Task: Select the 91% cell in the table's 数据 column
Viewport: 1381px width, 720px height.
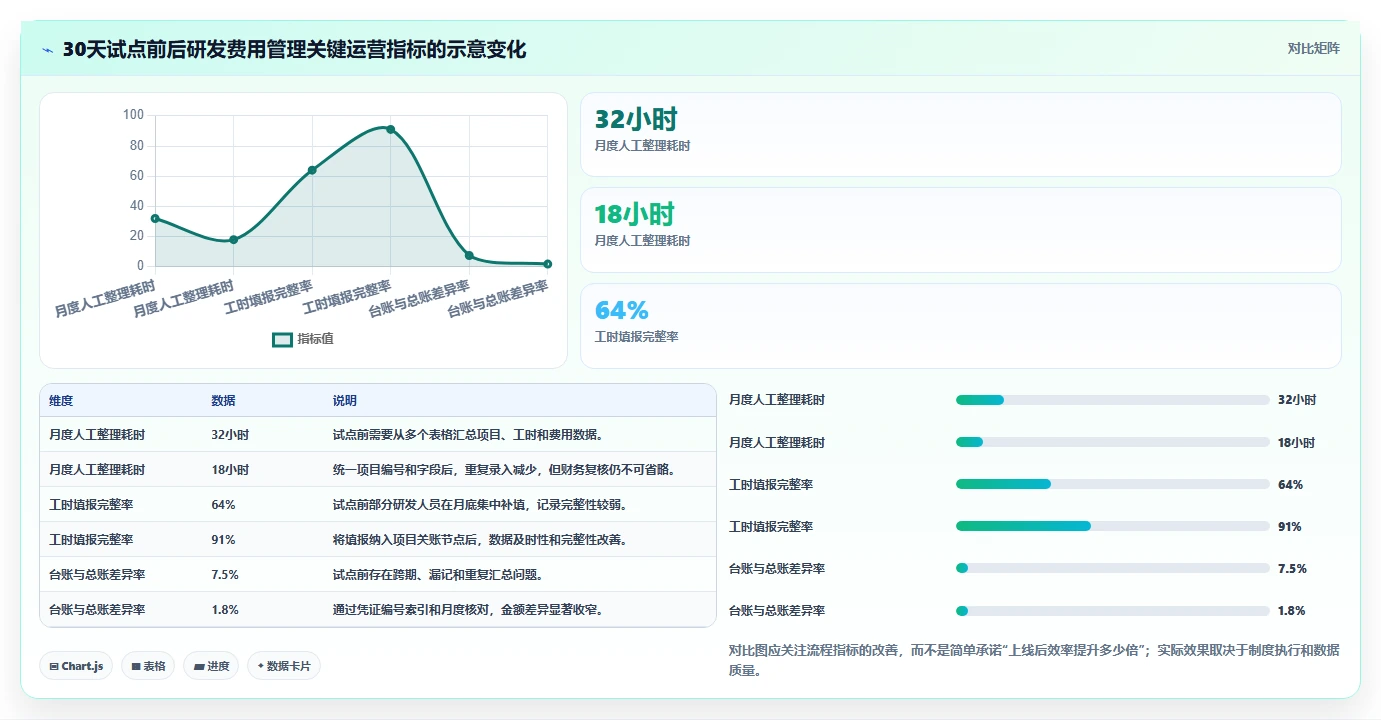Action: pos(223,540)
